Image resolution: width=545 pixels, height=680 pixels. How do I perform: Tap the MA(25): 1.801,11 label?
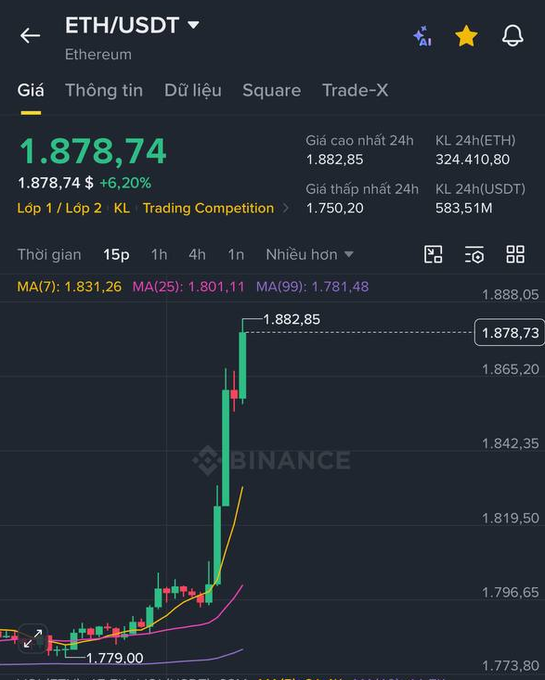point(189,287)
